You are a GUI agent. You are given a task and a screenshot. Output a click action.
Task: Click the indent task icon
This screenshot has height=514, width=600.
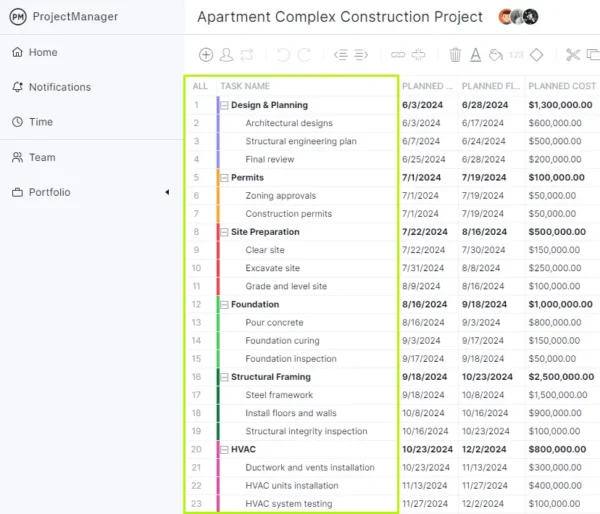click(361, 55)
